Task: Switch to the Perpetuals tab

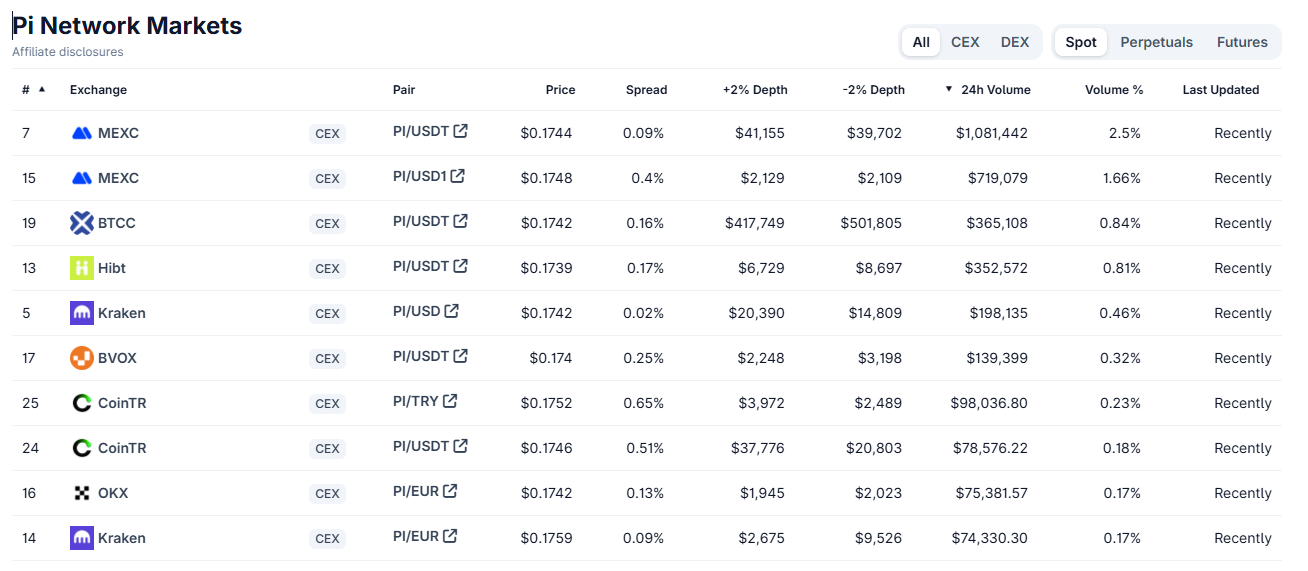Action: tap(1156, 42)
